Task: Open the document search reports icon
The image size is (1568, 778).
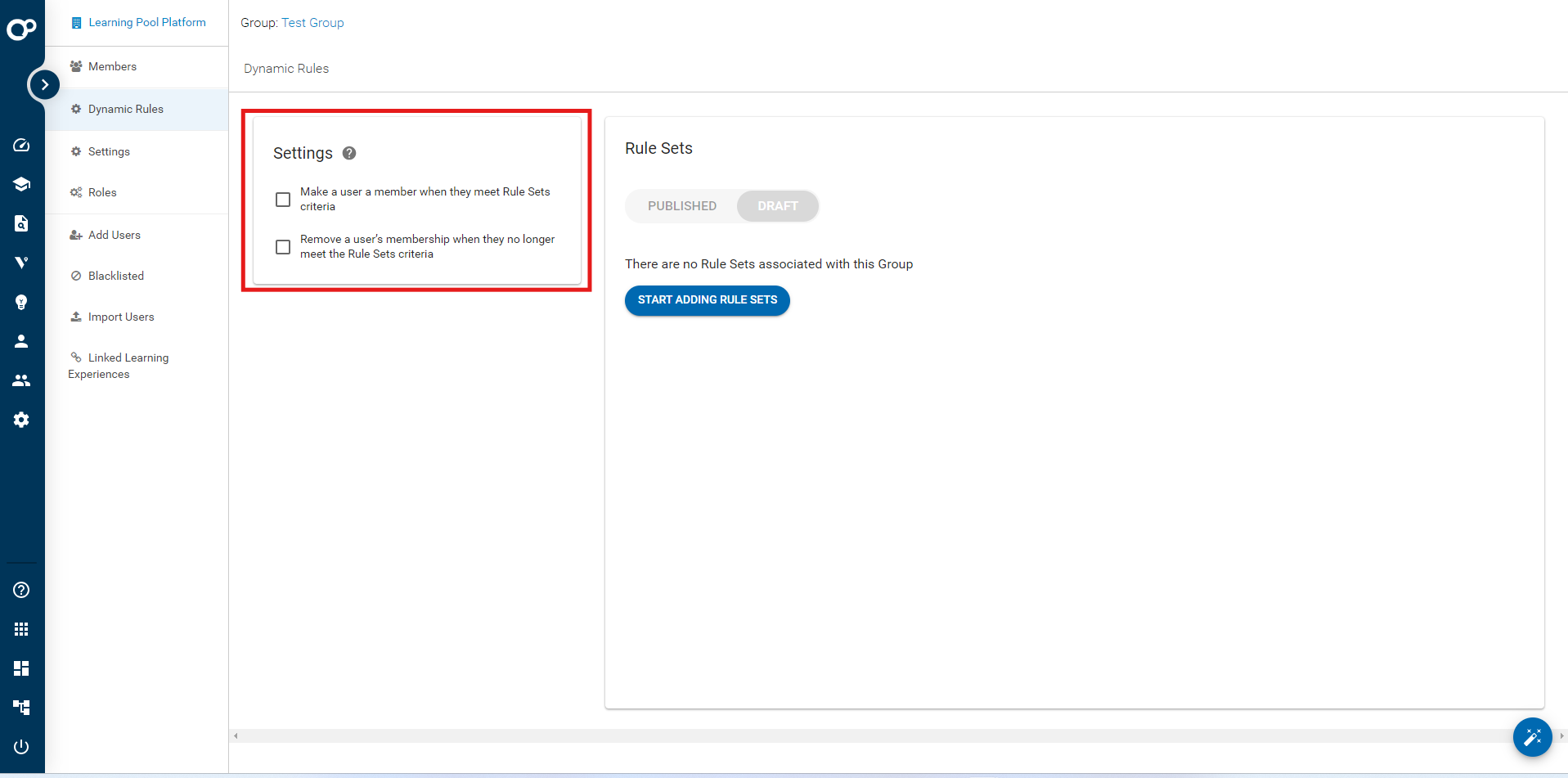Action: [x=21, y=223]
